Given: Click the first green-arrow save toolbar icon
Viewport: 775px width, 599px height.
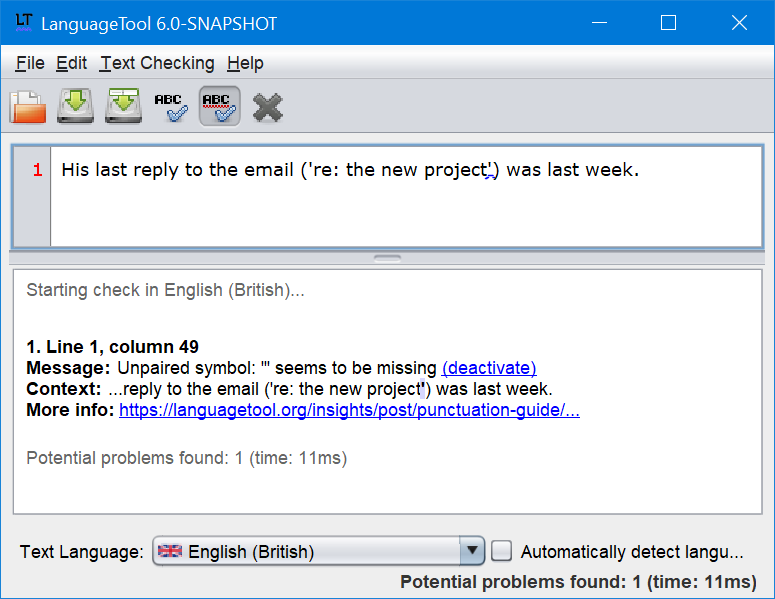Looking at the screenshot, I should (x=75, y=106).
